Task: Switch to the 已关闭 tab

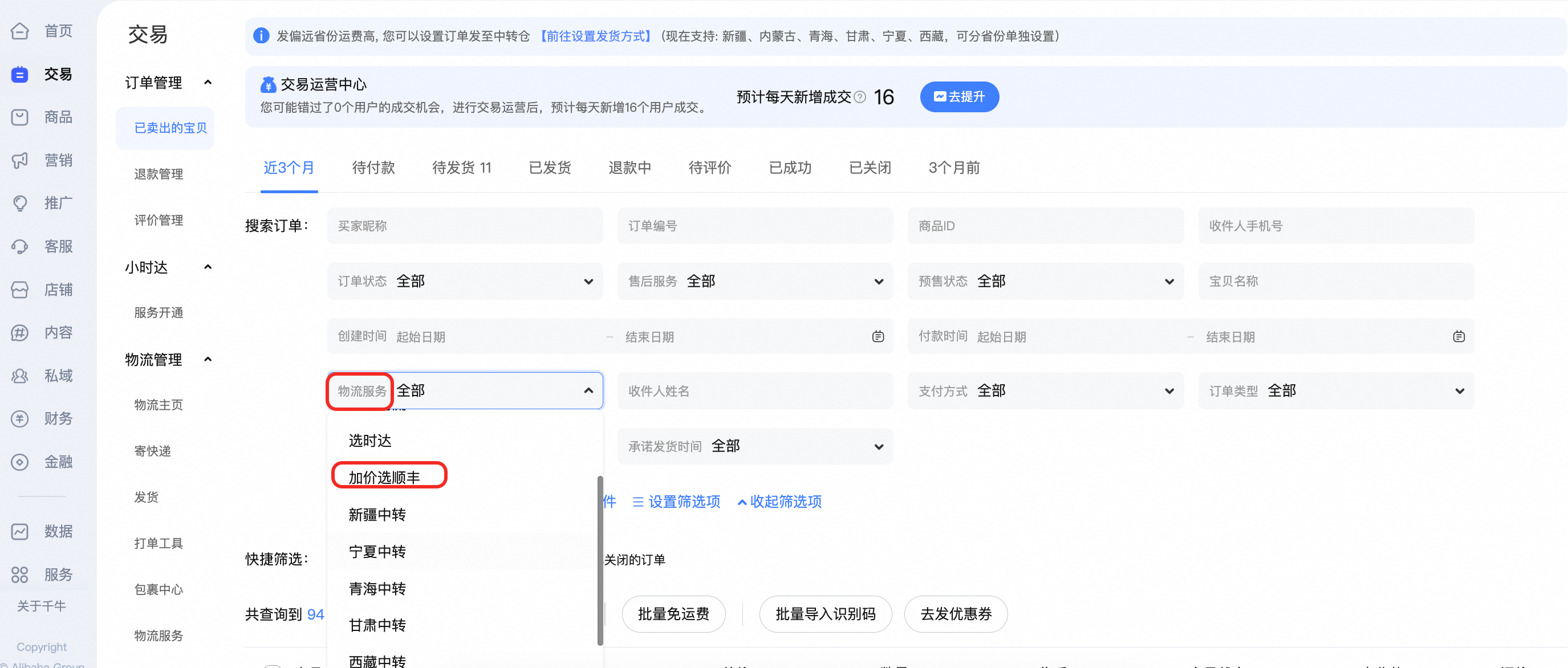Action: click(870, 168)
